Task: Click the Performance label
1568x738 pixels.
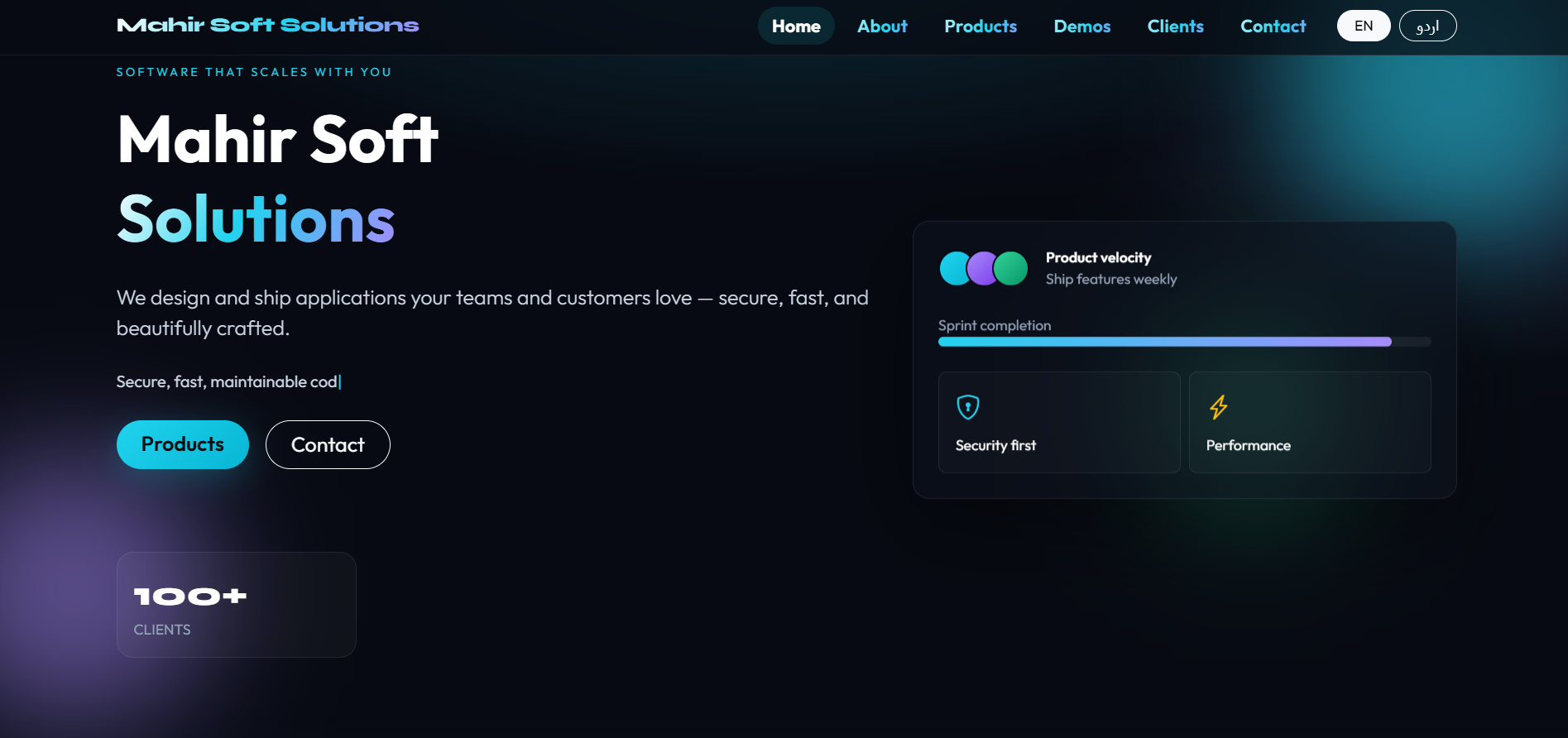Action: point(1248,445)
